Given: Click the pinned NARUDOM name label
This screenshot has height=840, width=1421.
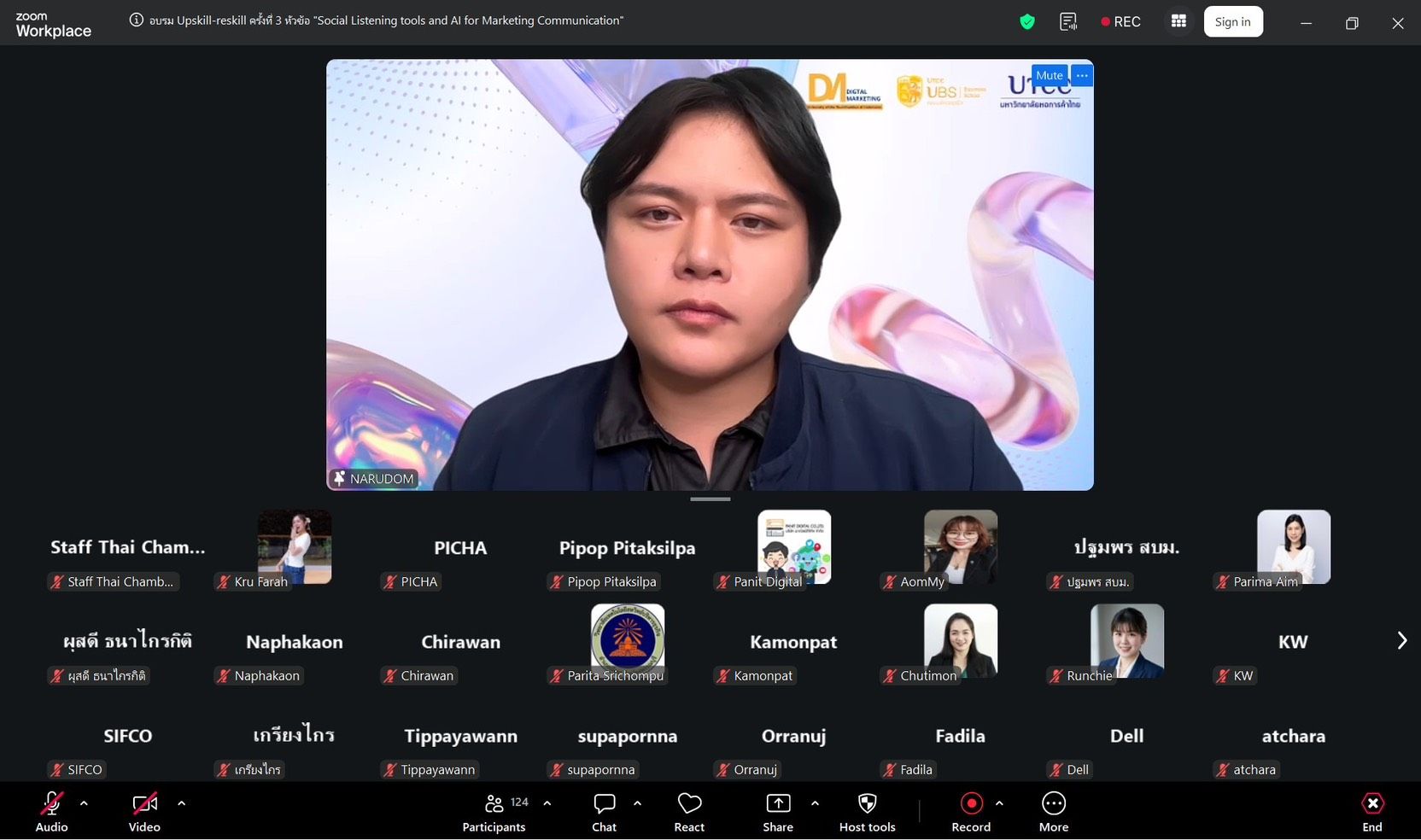Looking at the screenshot, I should 374,479.
